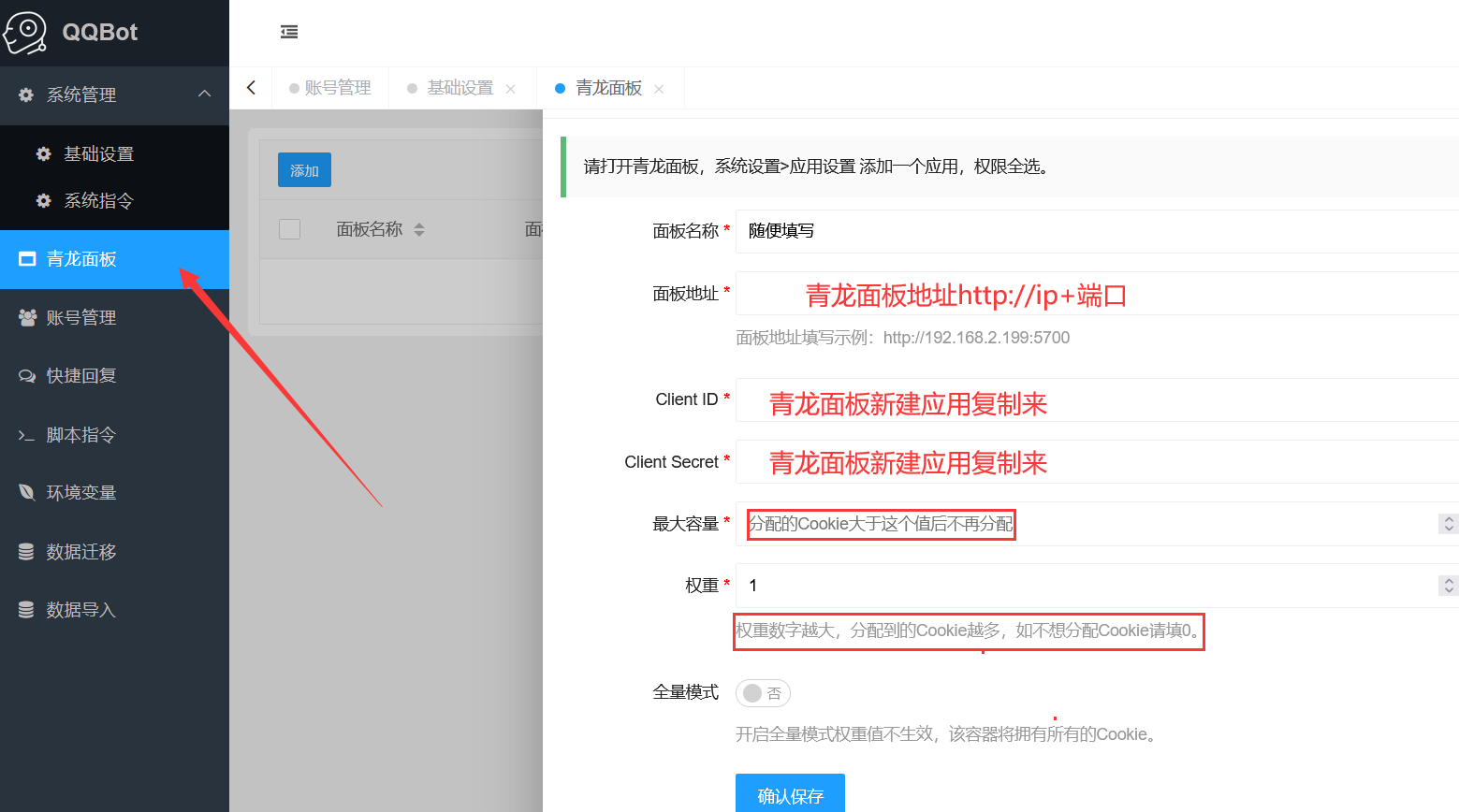Click the 面板地址 input field
This screenshot has height=812, width=1459.
1097,294
